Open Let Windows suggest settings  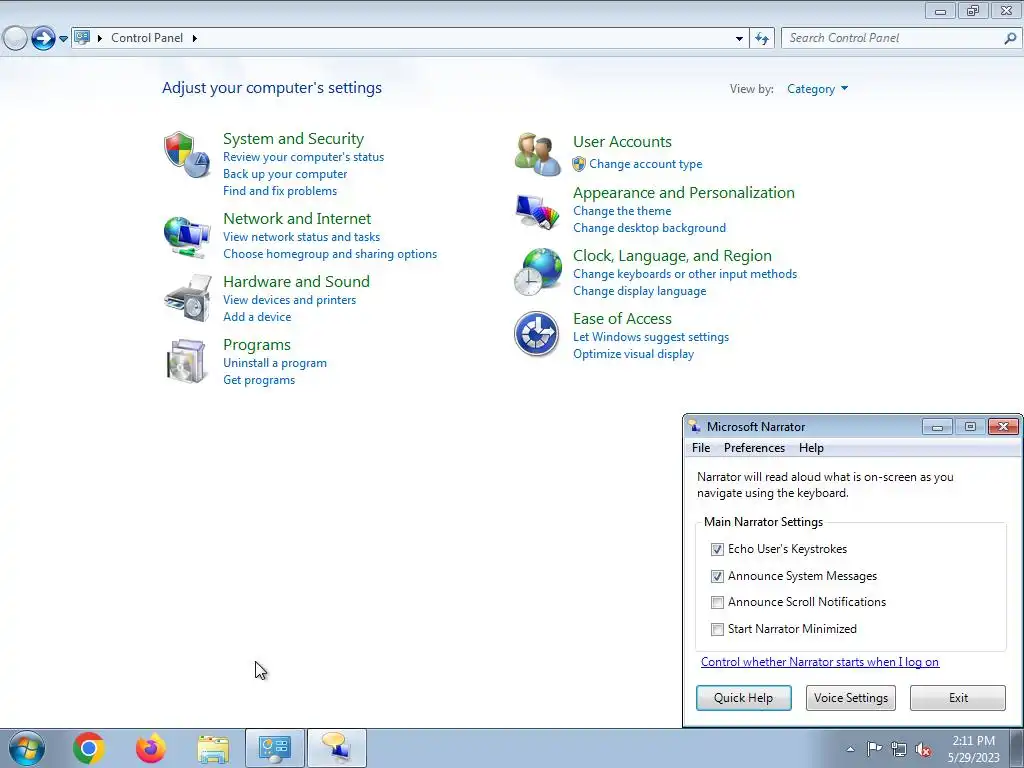point(650,337)
